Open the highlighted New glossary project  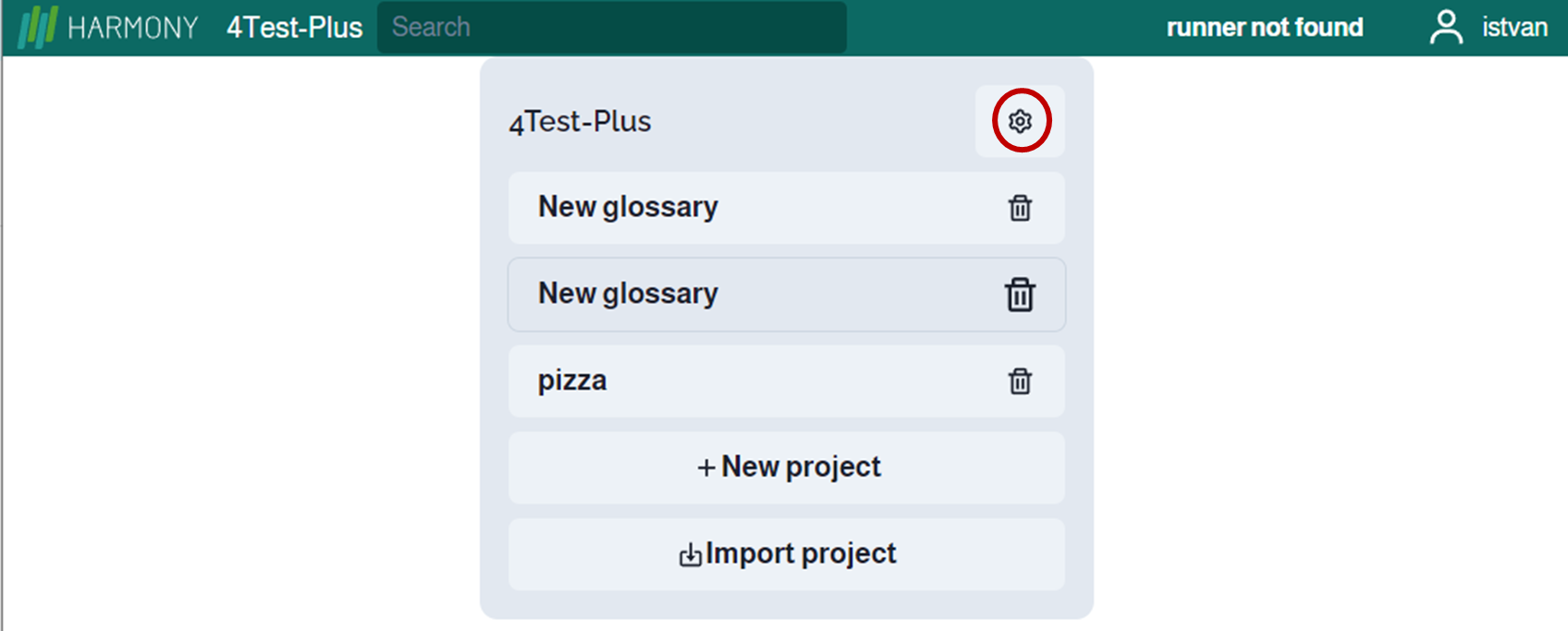(x=787, y=295)
